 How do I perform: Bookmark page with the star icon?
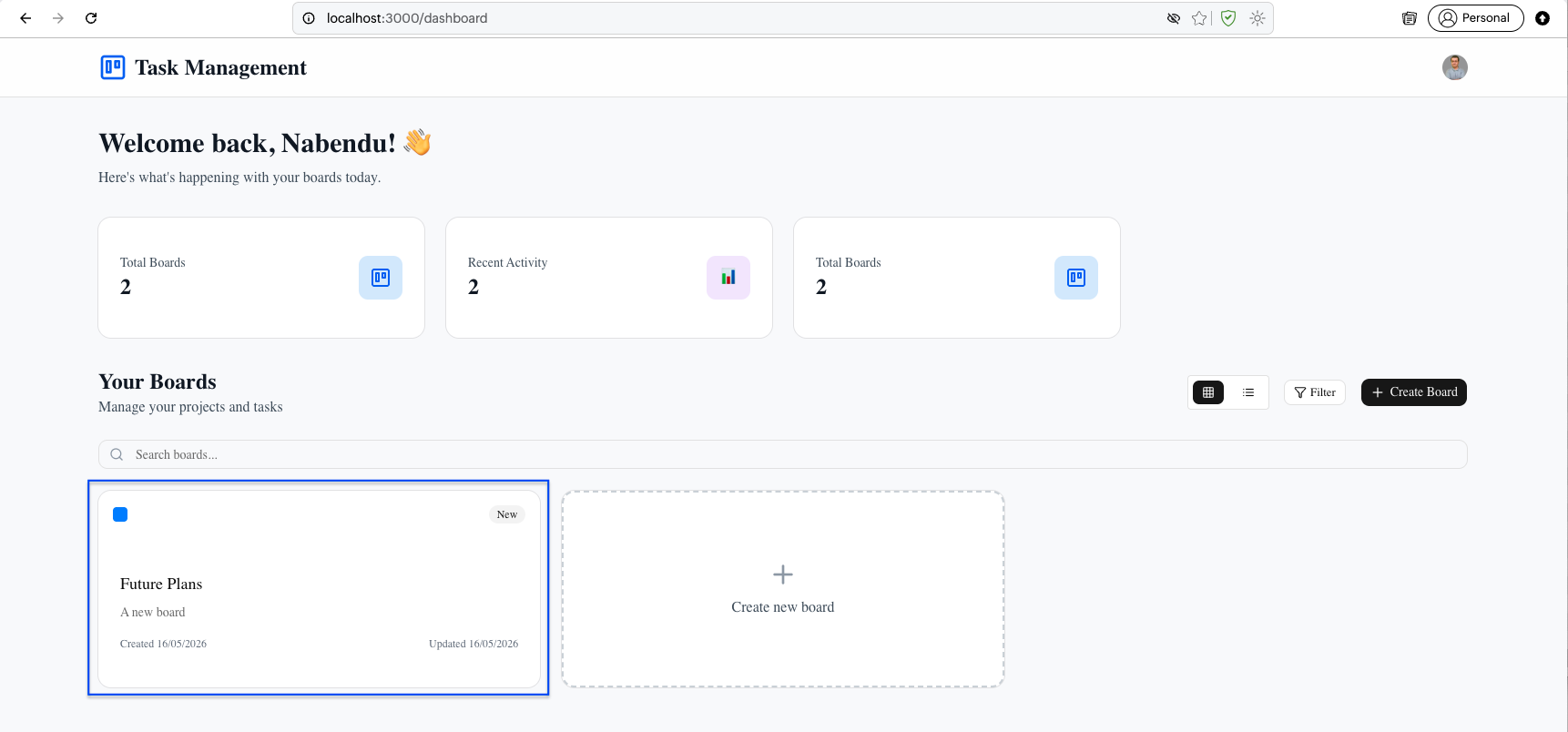pyautogui.click(x=1199, y=18)
